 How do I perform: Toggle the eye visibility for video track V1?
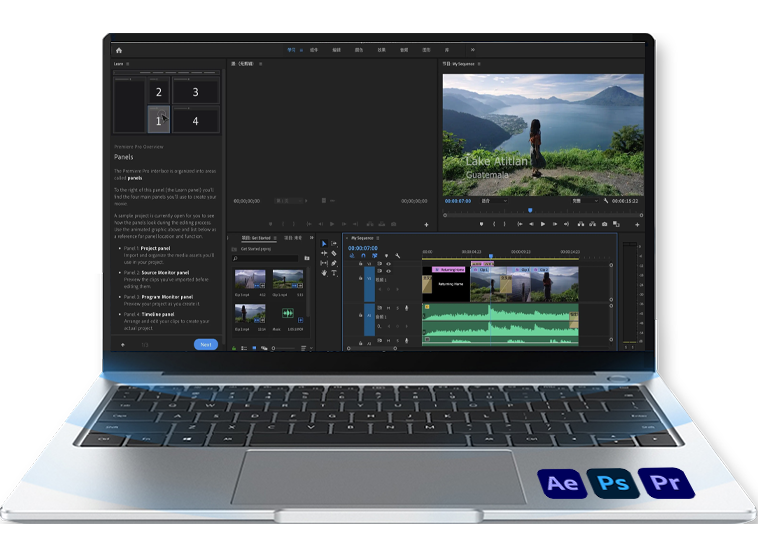click(388, 271)
